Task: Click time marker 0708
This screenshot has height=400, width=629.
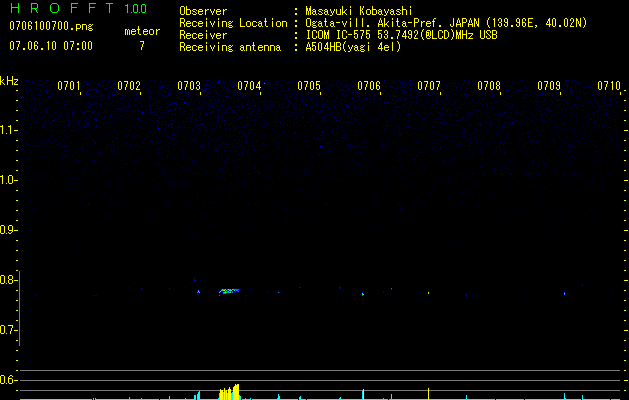Action: [489, 85]
